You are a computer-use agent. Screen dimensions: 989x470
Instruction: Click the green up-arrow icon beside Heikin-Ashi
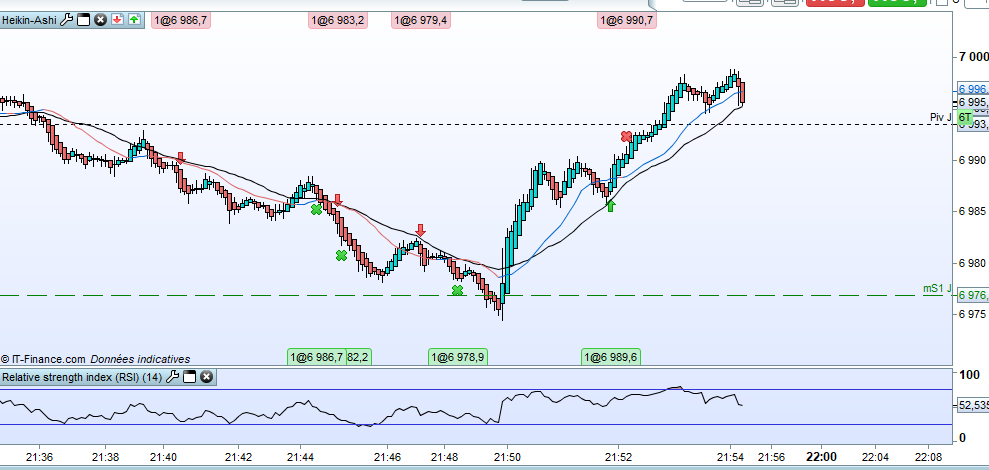point(134,20)
